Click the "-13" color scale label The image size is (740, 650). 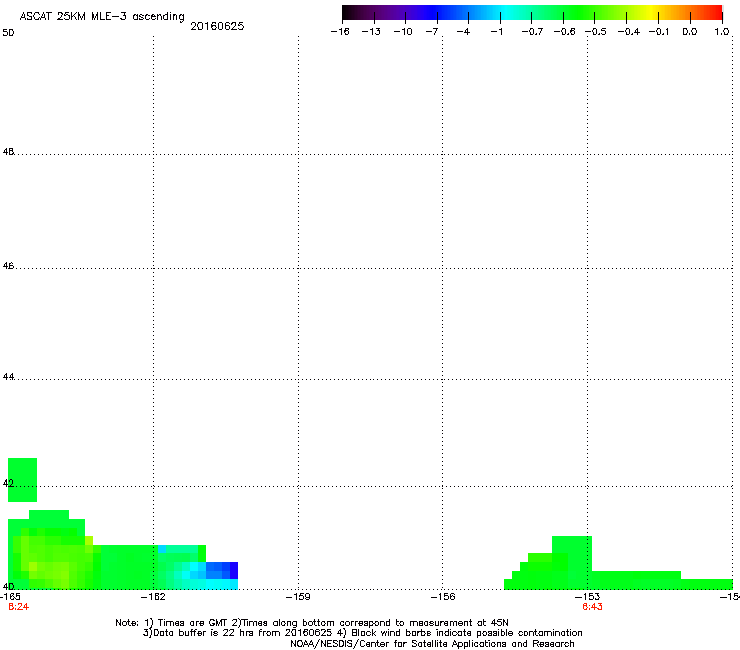coord(371,32)
